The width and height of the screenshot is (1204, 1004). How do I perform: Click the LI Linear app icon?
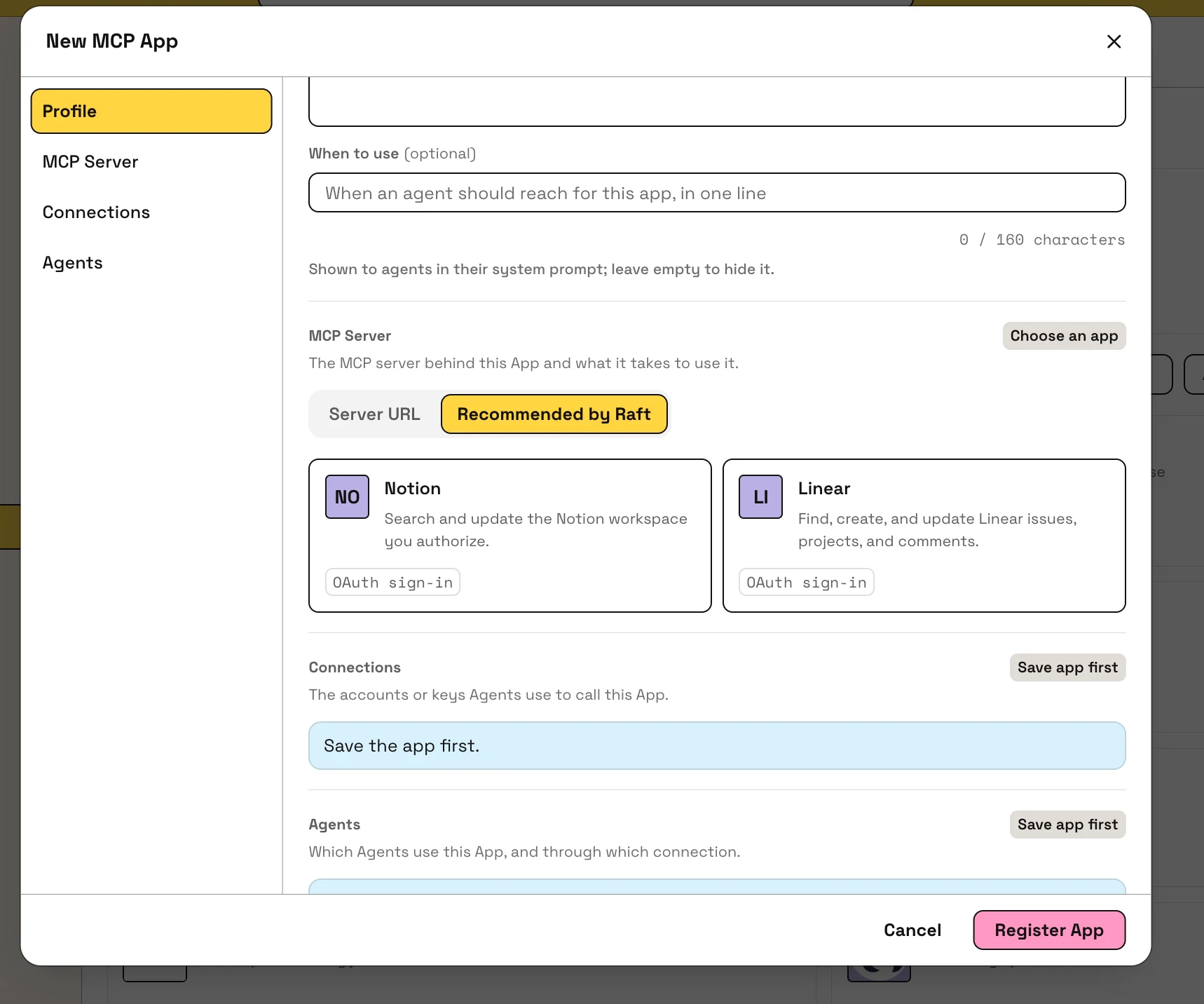760,496
